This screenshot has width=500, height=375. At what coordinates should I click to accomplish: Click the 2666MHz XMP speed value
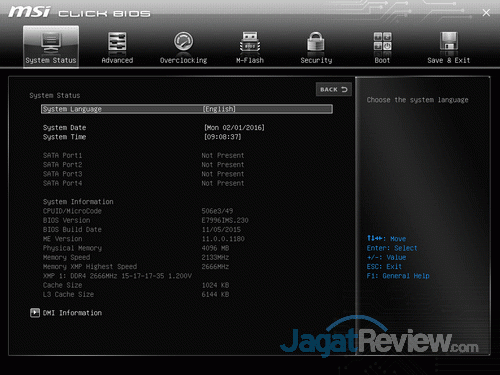(x=215, y=267)
